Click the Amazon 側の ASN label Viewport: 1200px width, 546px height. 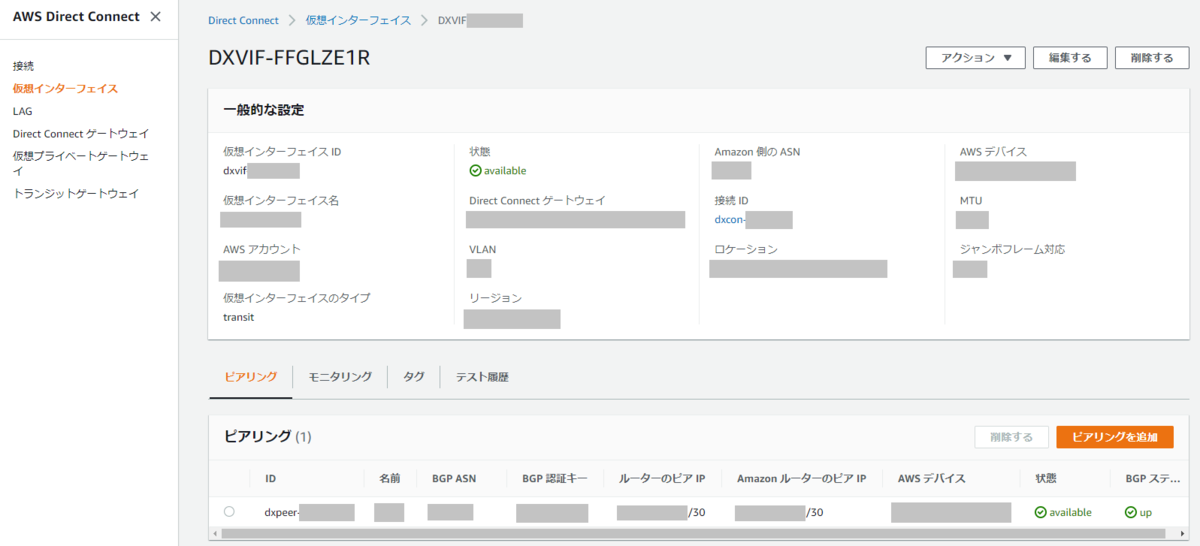(757, 152)
